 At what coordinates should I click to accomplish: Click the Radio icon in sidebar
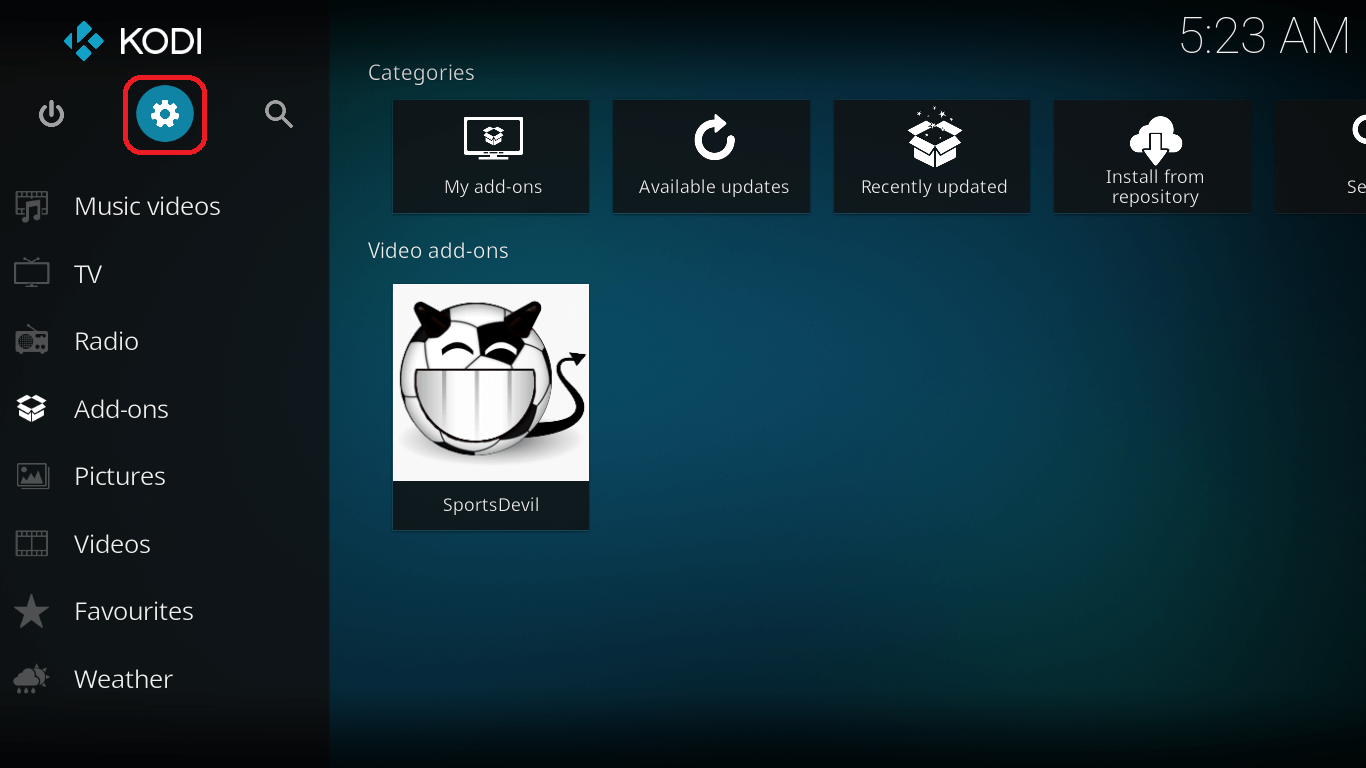click(32, 341)
